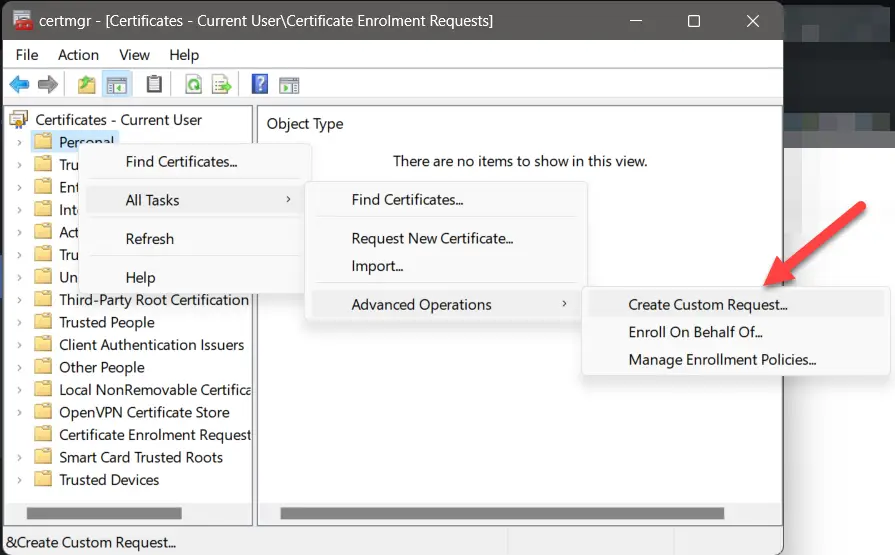Click the green Refresh toolbar icon
Image resolution: width=895 pixels, height=555 pixels.
[x=193, y=85]
